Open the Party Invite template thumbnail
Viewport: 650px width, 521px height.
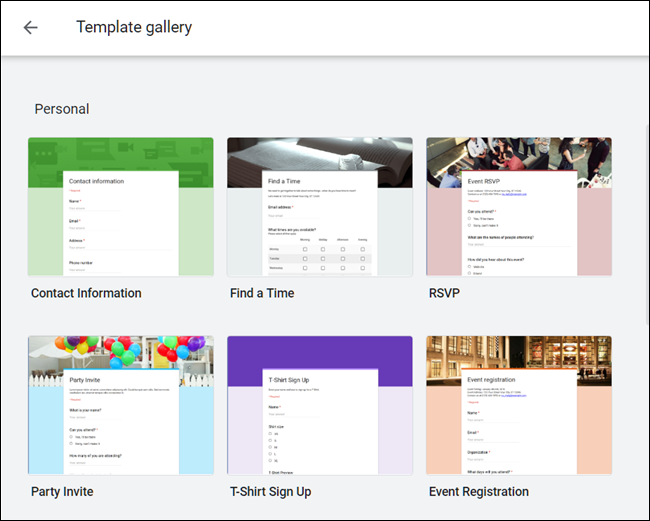pyautogui.click(x=121, y=405)
